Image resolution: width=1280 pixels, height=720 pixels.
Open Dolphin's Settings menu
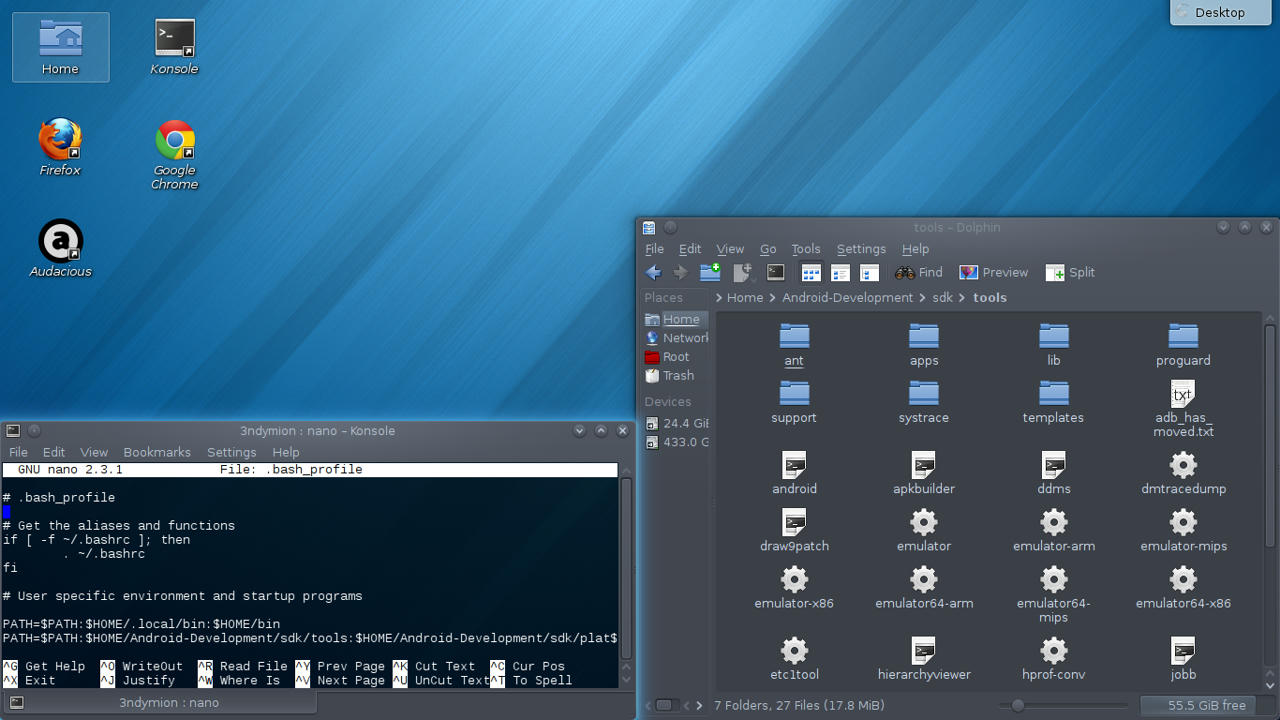(x=861, y=249)
